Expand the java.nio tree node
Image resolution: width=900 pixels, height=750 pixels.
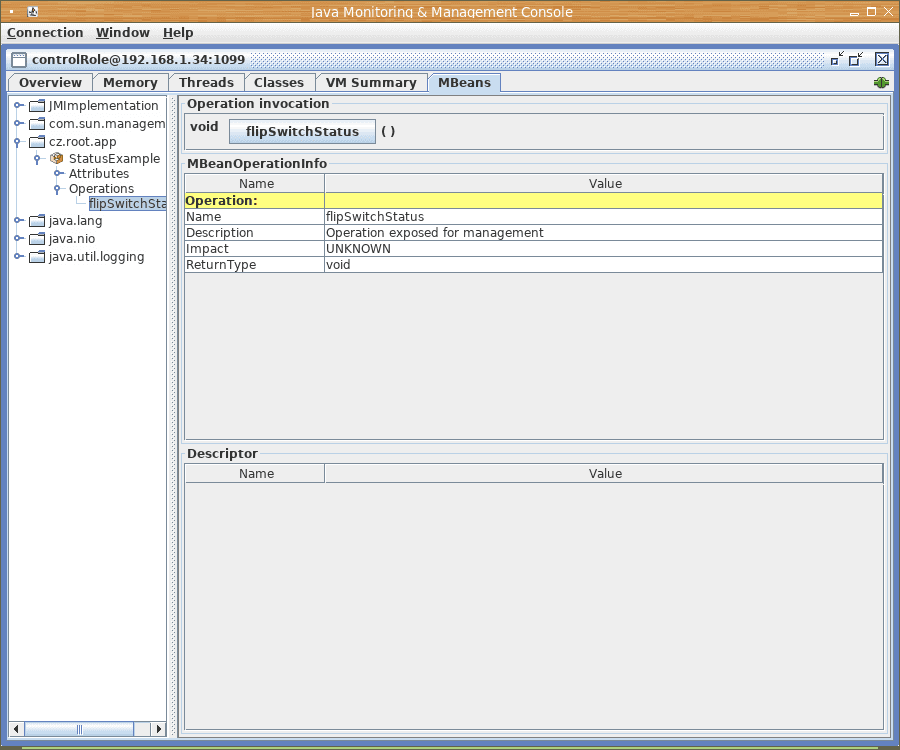18,239
